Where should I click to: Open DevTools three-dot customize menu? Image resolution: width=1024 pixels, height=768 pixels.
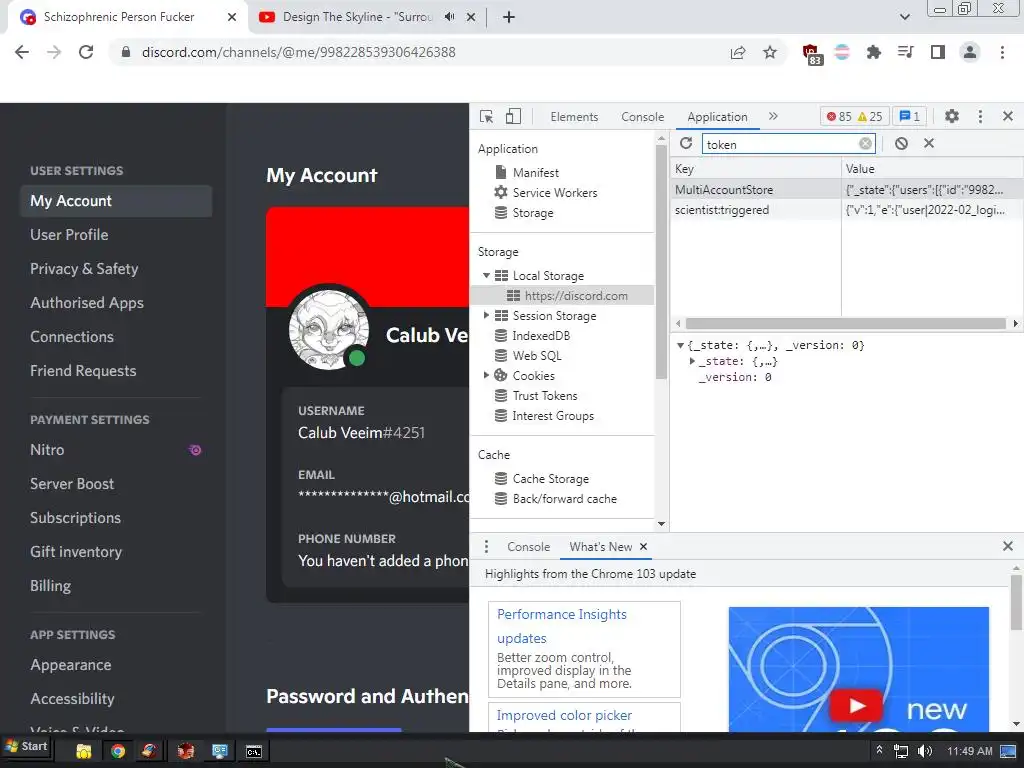980,116
